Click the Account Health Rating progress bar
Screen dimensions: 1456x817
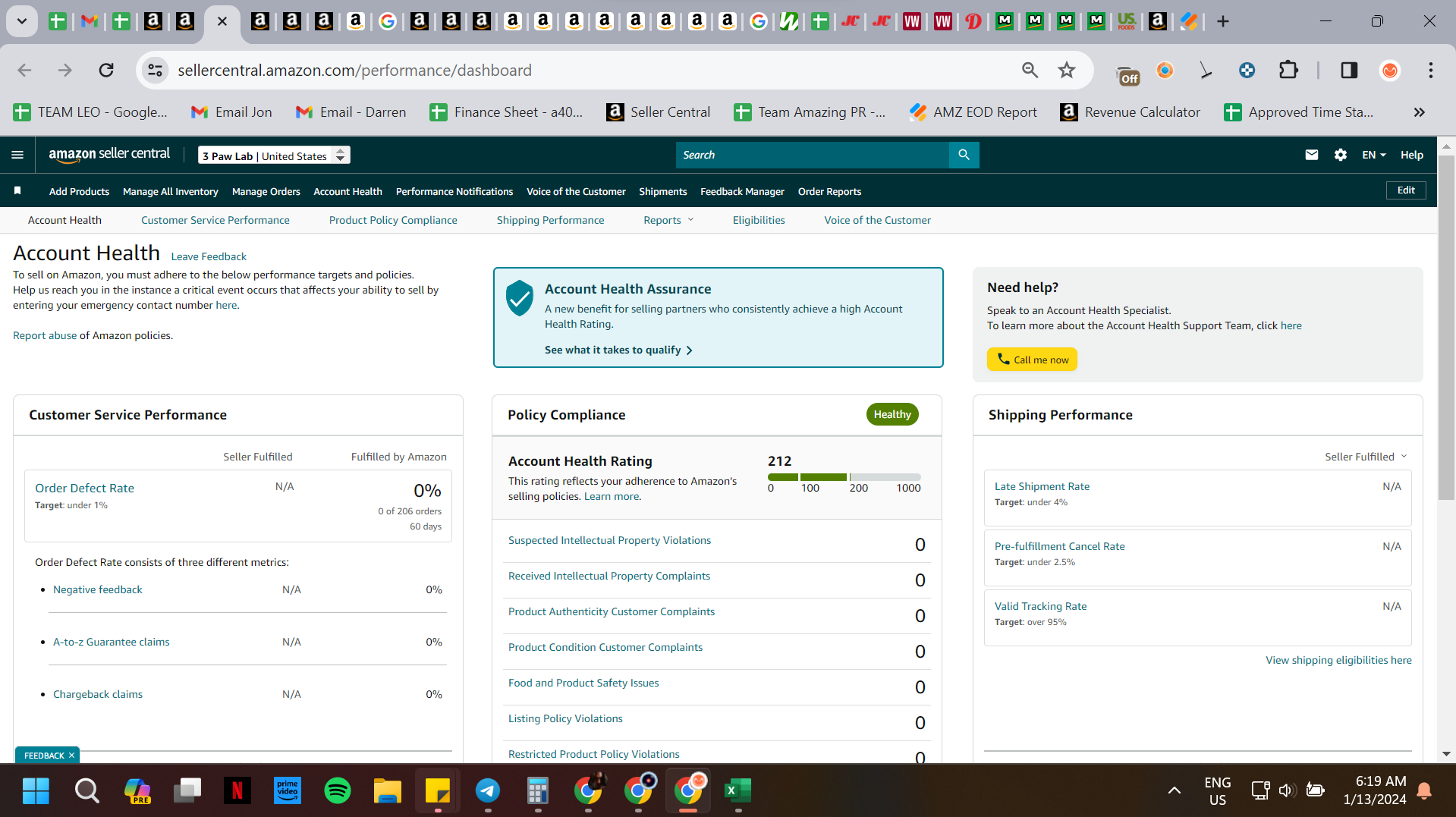(x=844, y=477)
